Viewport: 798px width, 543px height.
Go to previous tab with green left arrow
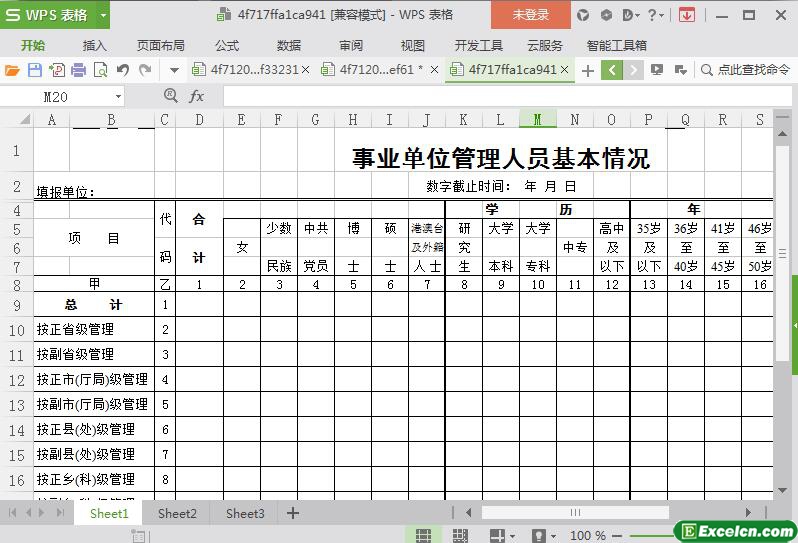[x=612, y=70]
